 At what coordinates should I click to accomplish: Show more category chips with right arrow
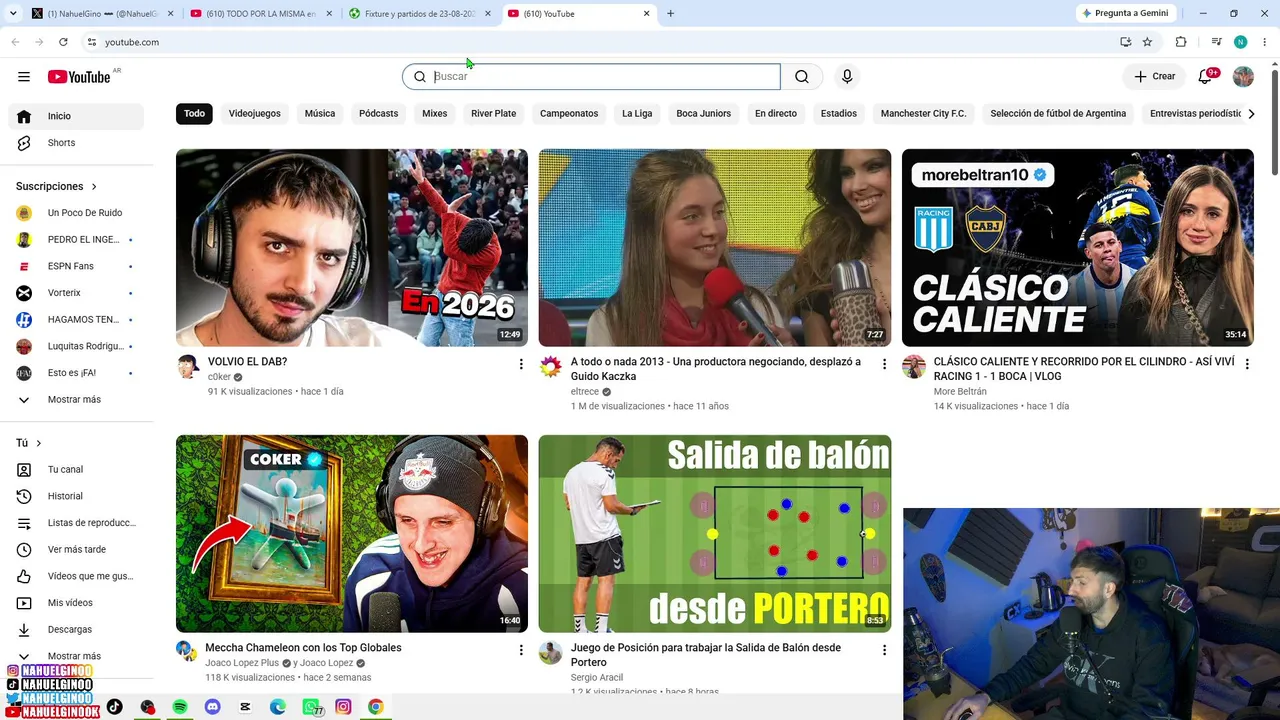tap(1251, 114)
